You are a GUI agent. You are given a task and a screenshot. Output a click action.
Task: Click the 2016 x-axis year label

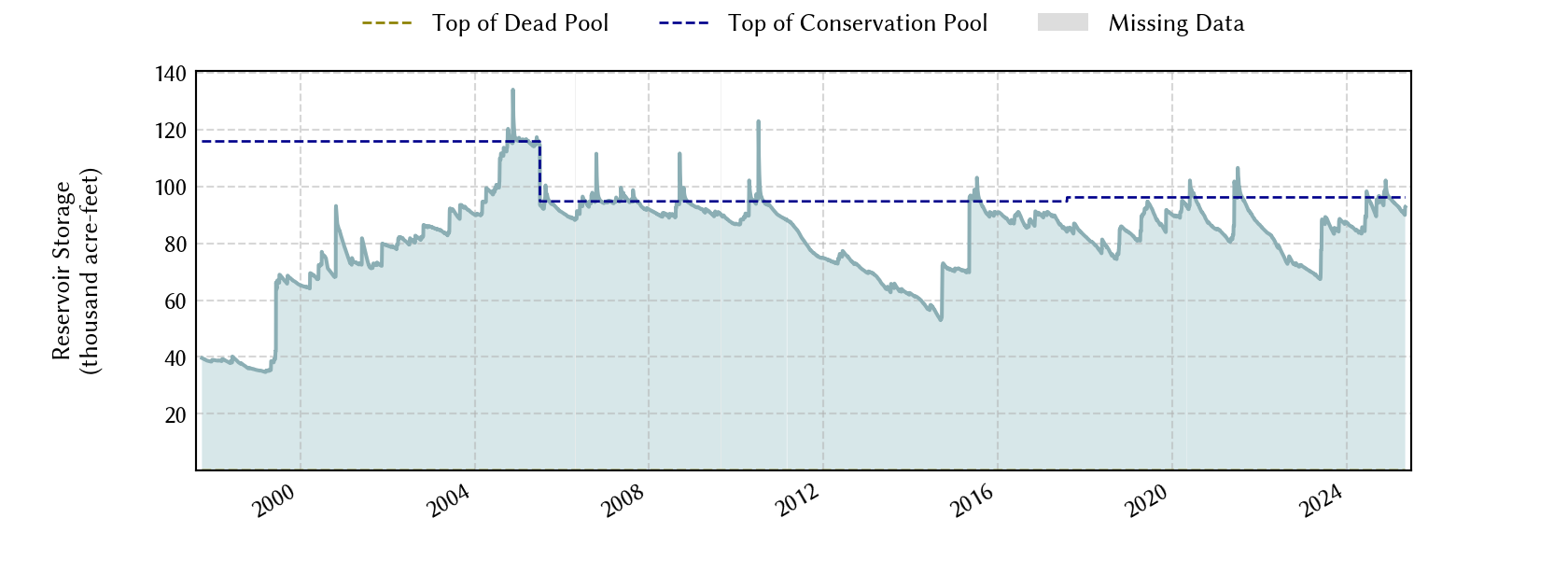coord(973,501)
